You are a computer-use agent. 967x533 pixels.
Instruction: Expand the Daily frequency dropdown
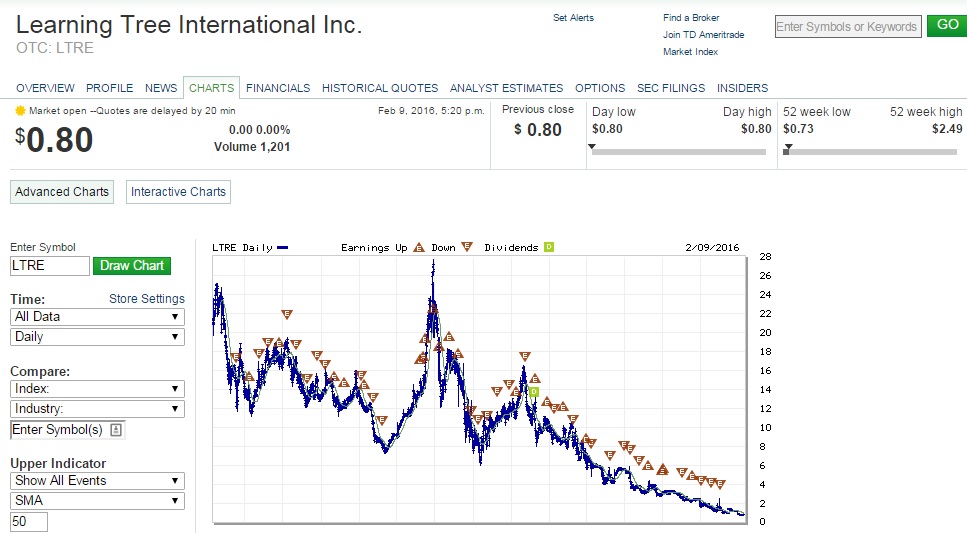pos(97,337)
